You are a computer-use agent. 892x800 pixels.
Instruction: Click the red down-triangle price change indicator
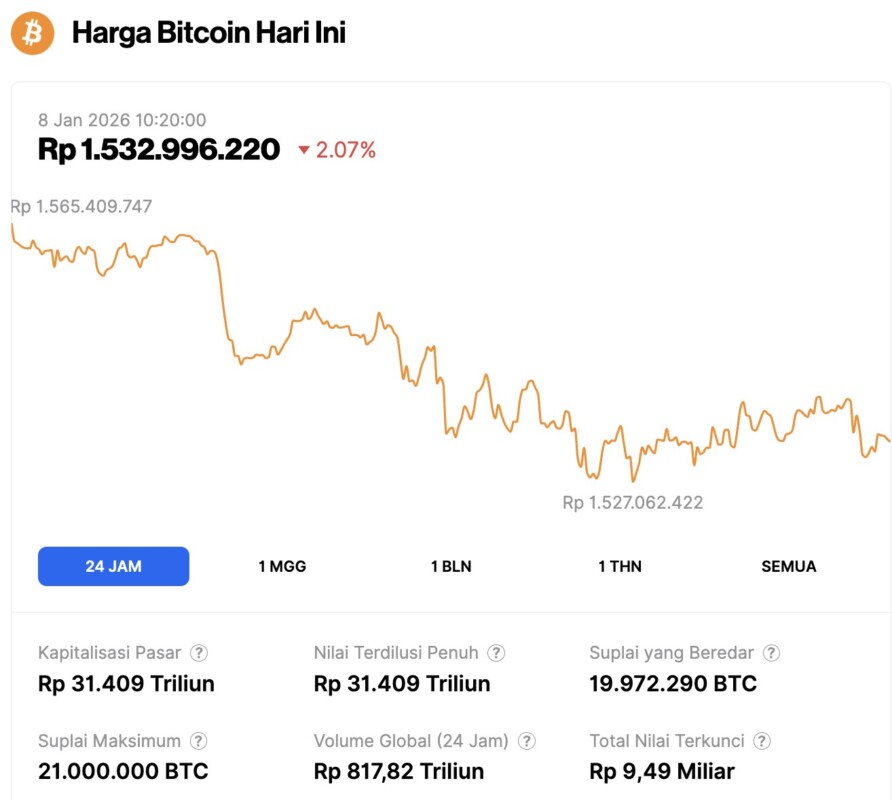[x=304, y=151]
